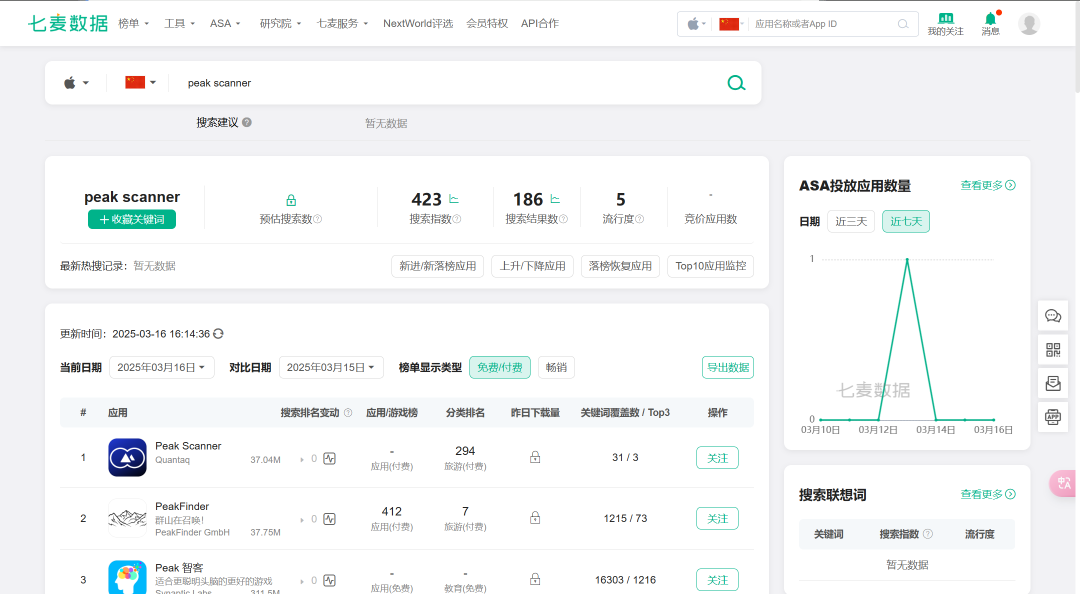The width and height of the screenshot is (1080, 594).
Task: Click the header app name search field
Action: coord(822,24)
